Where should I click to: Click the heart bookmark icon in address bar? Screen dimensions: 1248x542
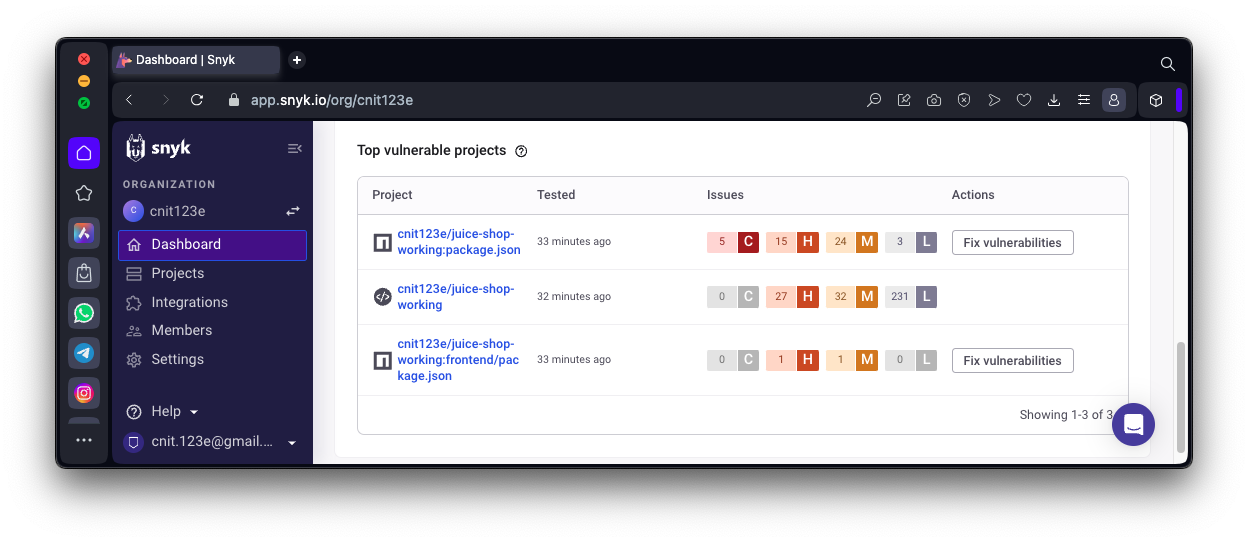pos(1023,100)
